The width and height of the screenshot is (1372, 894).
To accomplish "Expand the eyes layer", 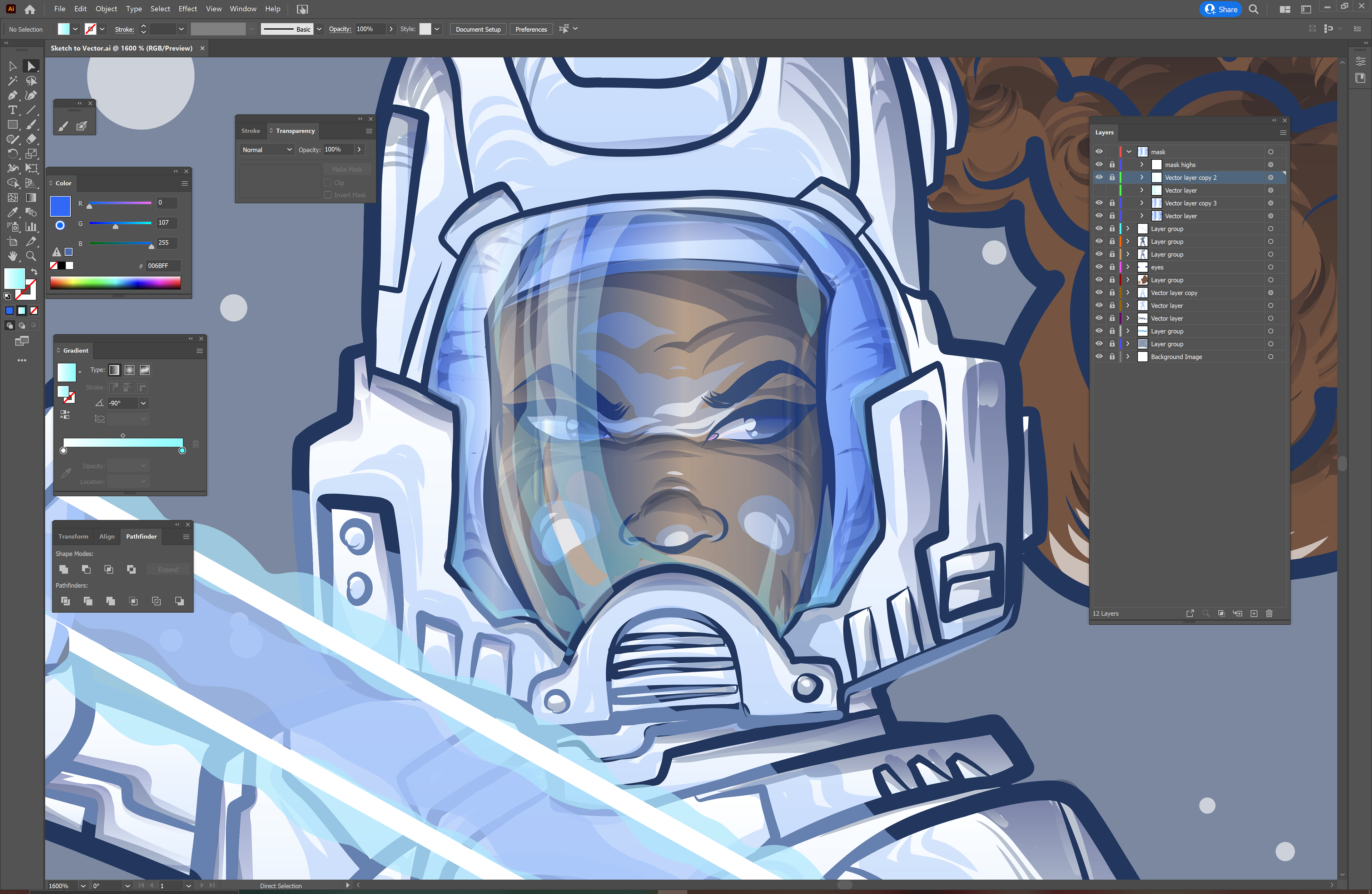I will pos(1128,267).
